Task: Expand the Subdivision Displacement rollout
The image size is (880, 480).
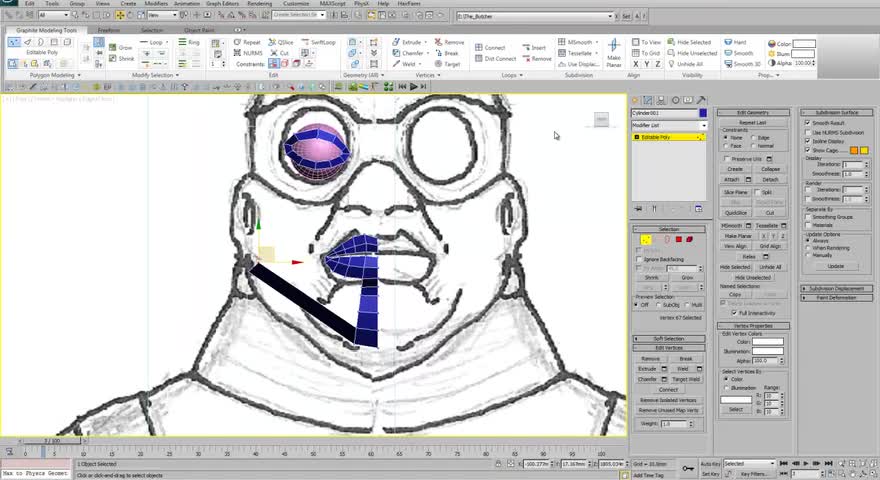Action: [836, 289]
